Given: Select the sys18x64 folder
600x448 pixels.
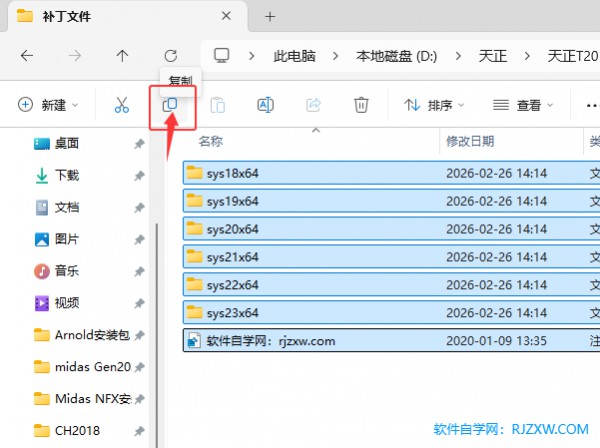Looking at the screenshot, I should (391, 173).
